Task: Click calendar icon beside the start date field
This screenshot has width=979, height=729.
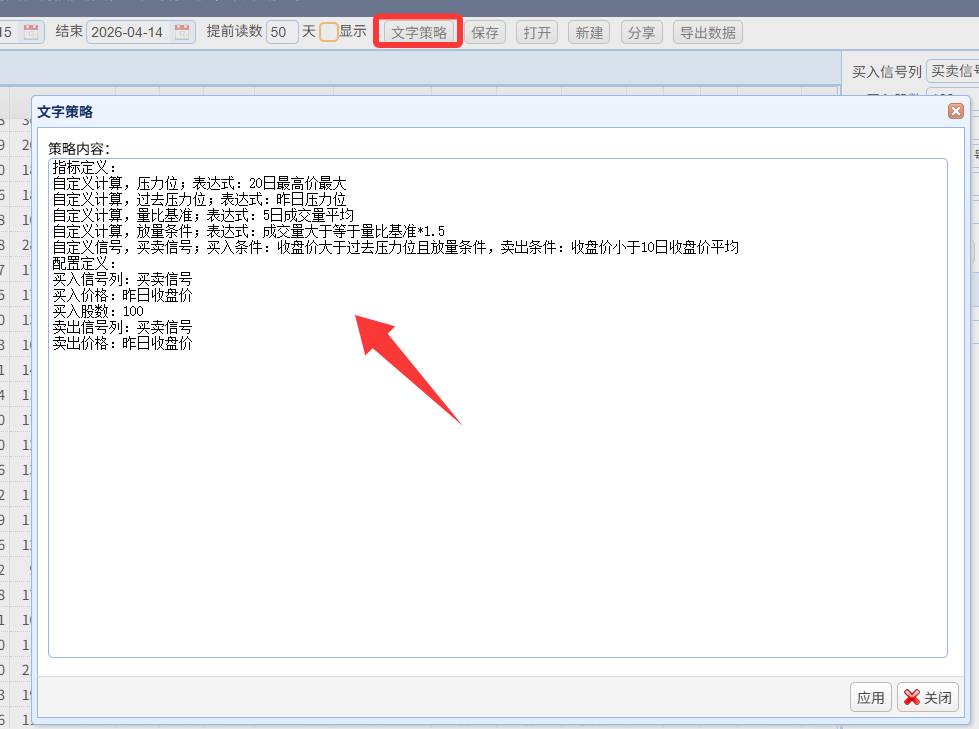Action: (31, 32)
